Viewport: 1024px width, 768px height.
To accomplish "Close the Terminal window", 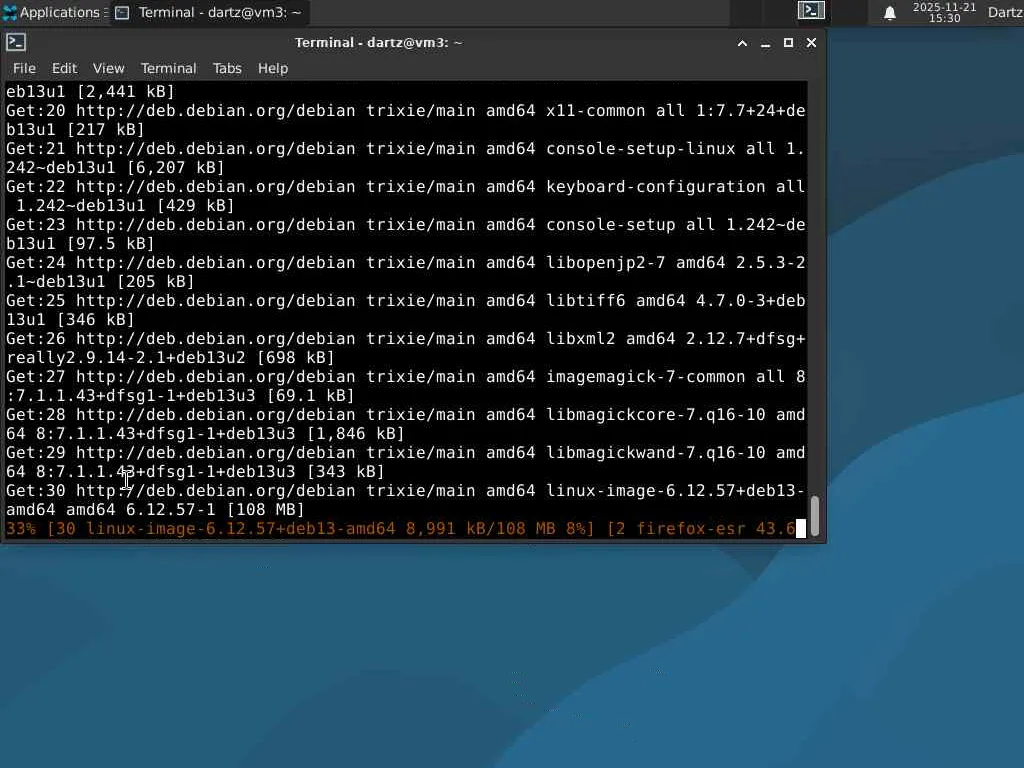I will 811,43.
